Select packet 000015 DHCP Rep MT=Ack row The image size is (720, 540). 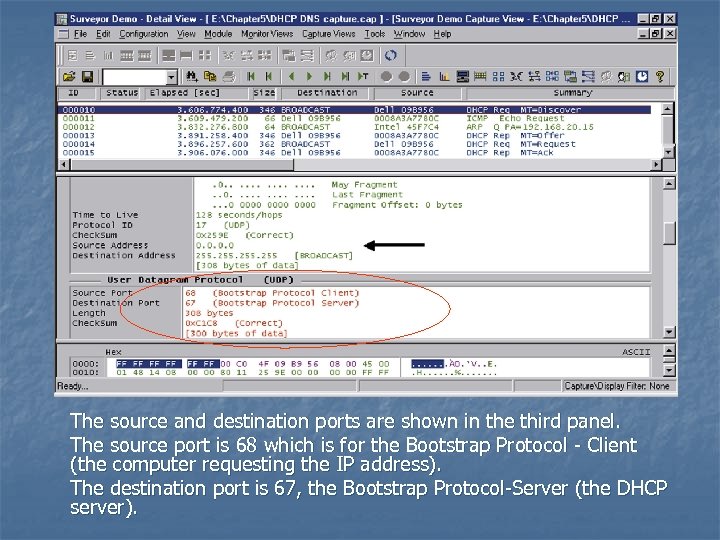pyautogui.click(x=354, y=152)
